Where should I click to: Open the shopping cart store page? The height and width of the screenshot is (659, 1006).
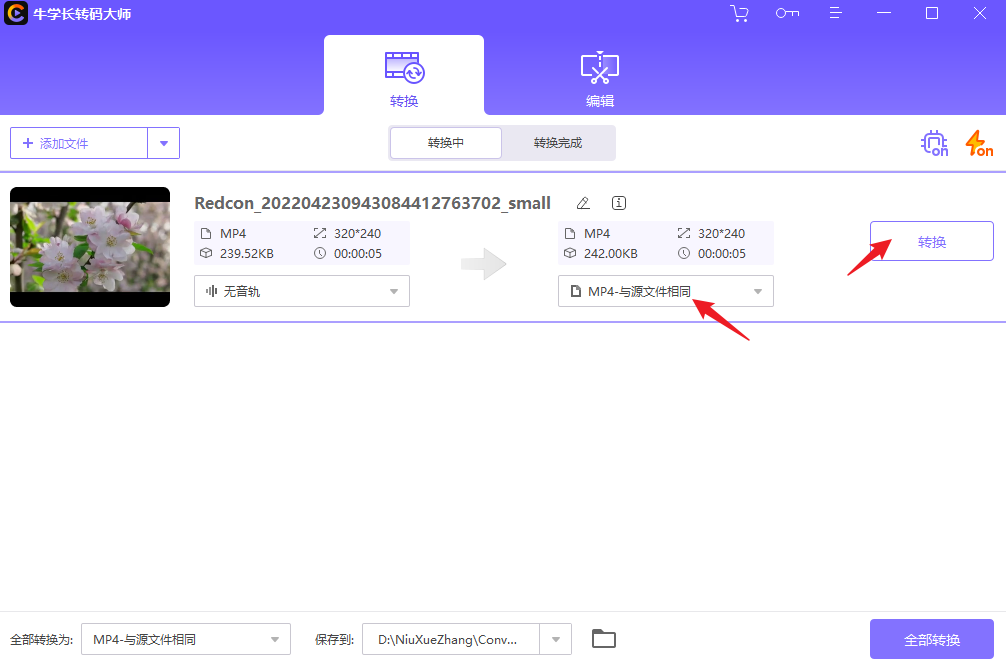pyautogui.click(x=739, y=13)
